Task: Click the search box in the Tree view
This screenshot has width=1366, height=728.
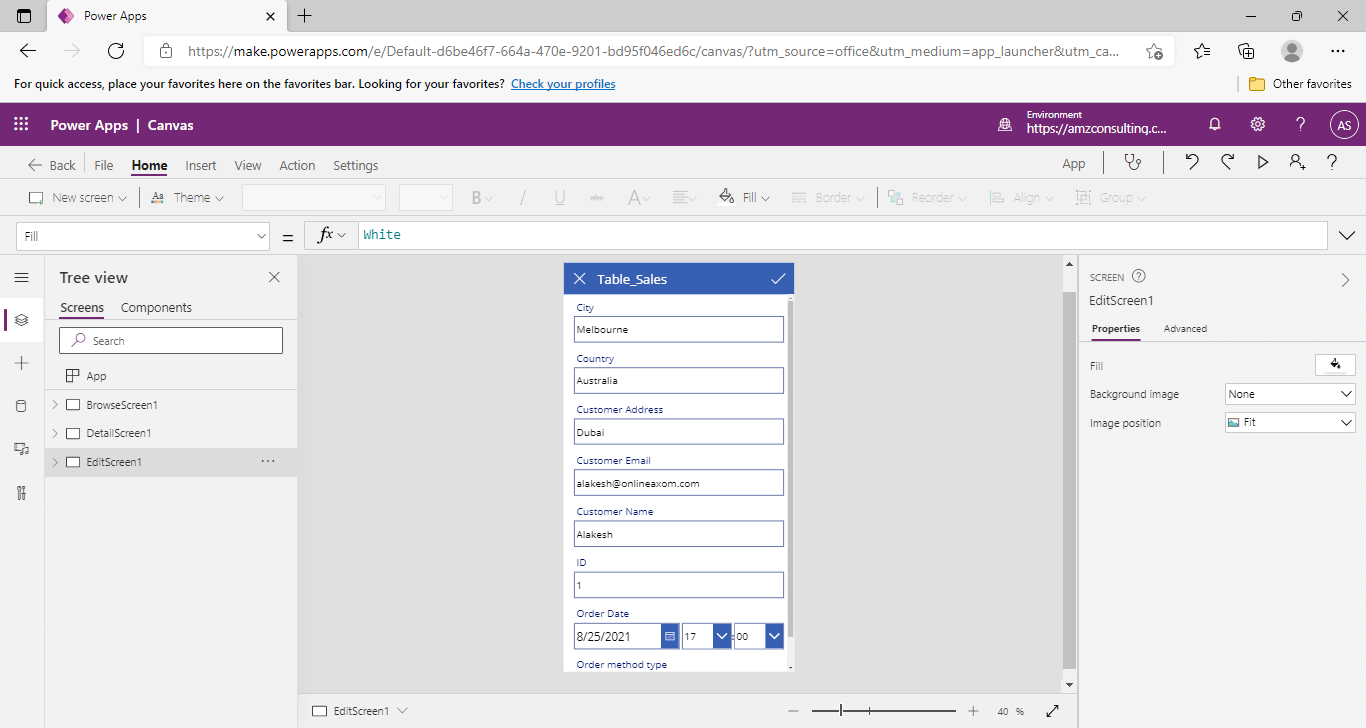Action: 170,340
